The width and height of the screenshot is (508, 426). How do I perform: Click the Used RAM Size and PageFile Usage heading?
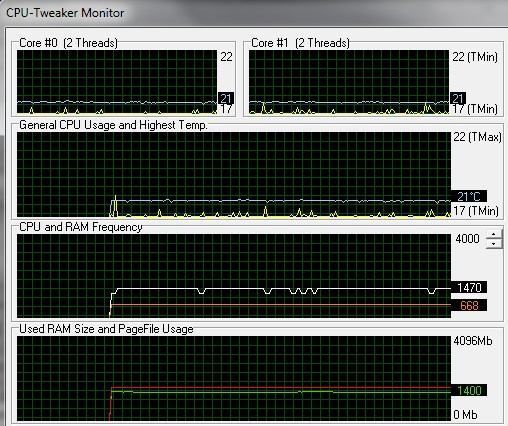click(106, 329)
